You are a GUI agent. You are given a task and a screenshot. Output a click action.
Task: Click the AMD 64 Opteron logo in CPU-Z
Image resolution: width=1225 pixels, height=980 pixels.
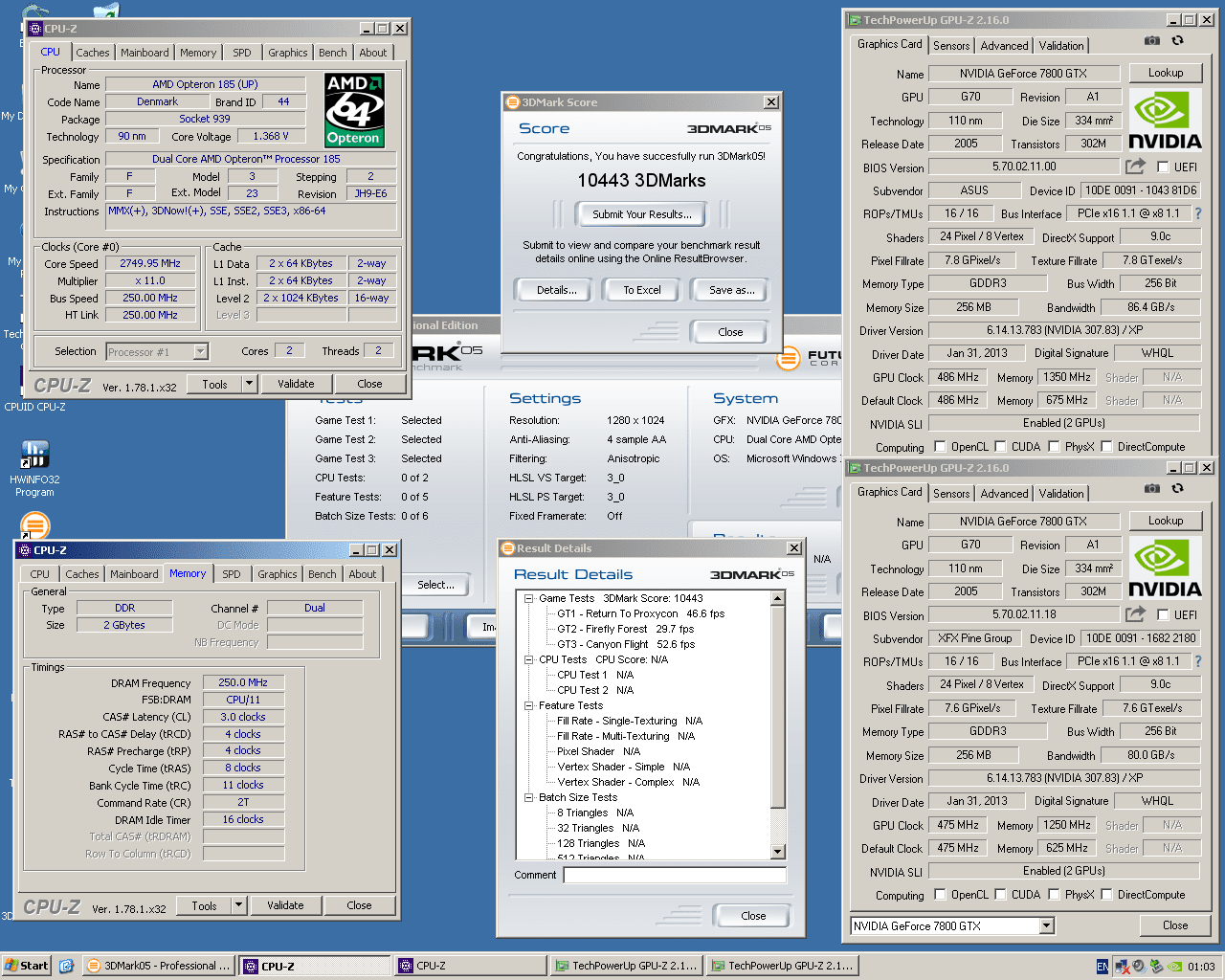(354, 110)
